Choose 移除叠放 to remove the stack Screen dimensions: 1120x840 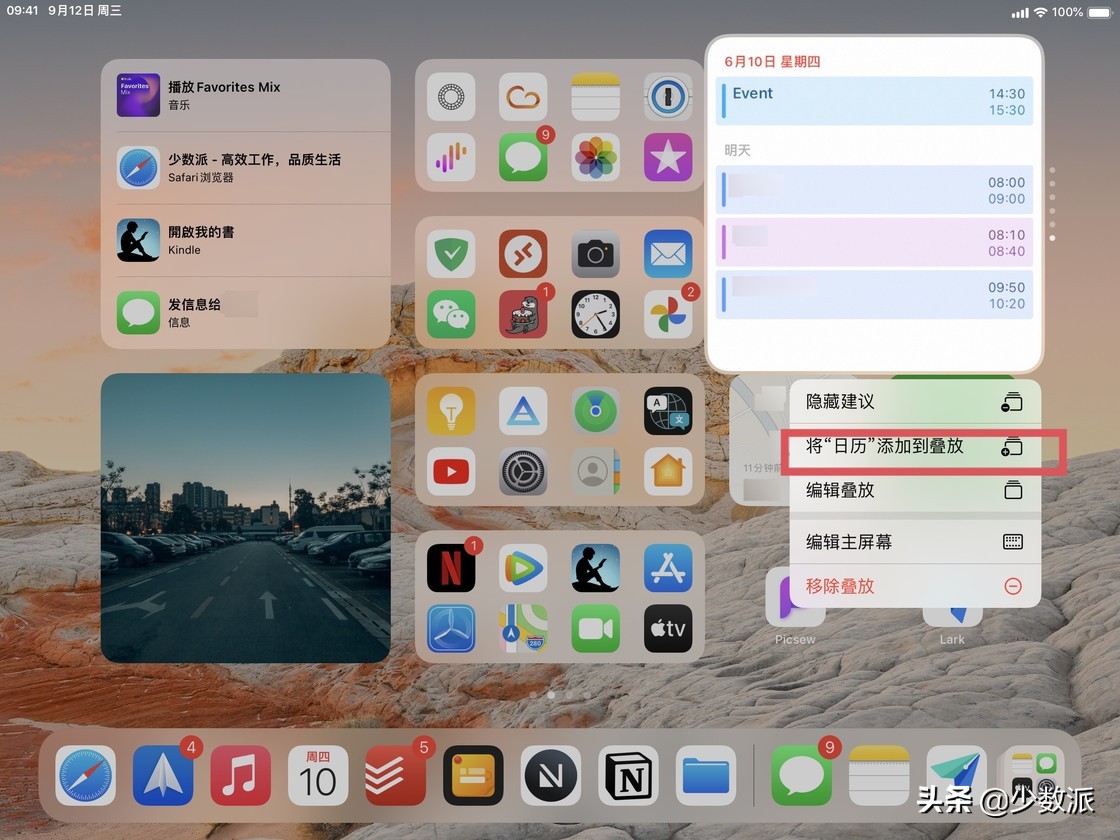pos(915,586)
